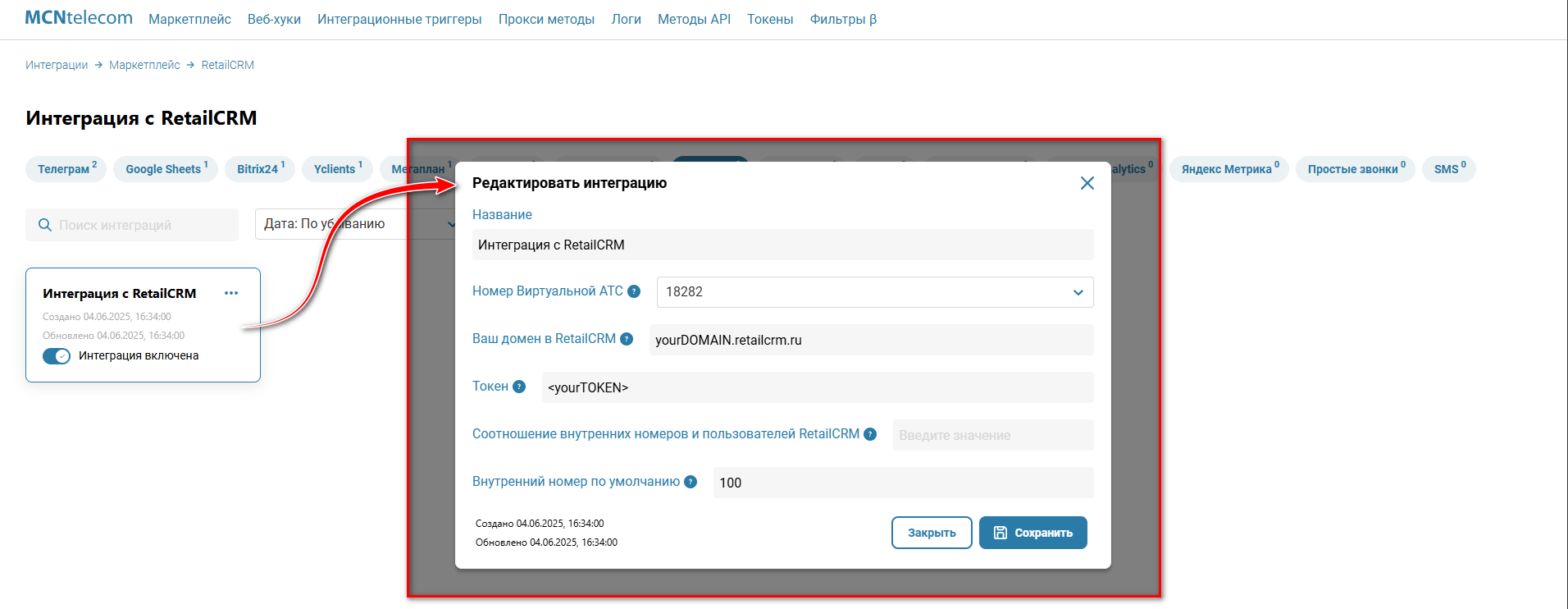The height and width of the screenshot is (609, 1568).
Task: Show help for Соотношение внутренних номеров field
Action: coord(870,434)
